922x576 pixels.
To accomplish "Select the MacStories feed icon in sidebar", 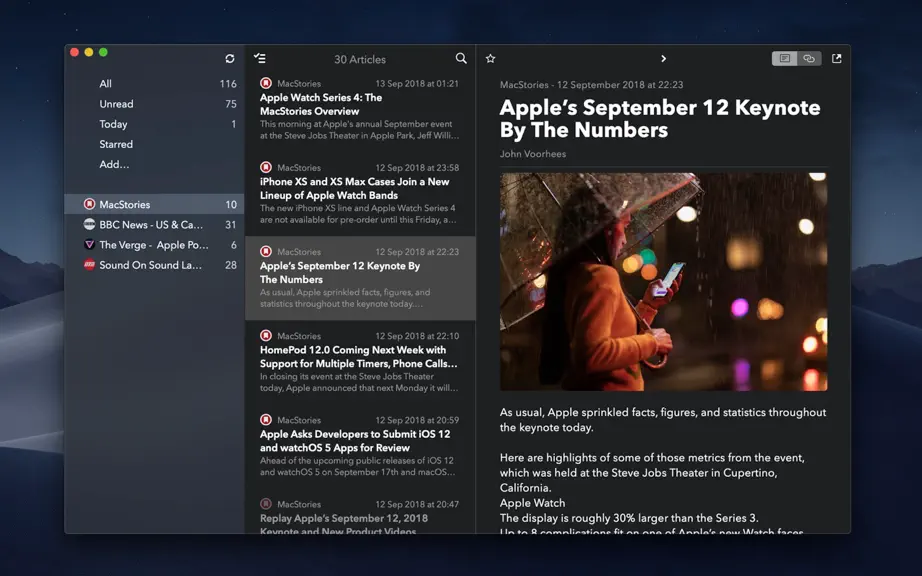I will pyautogui.click(x=89, y=204).
